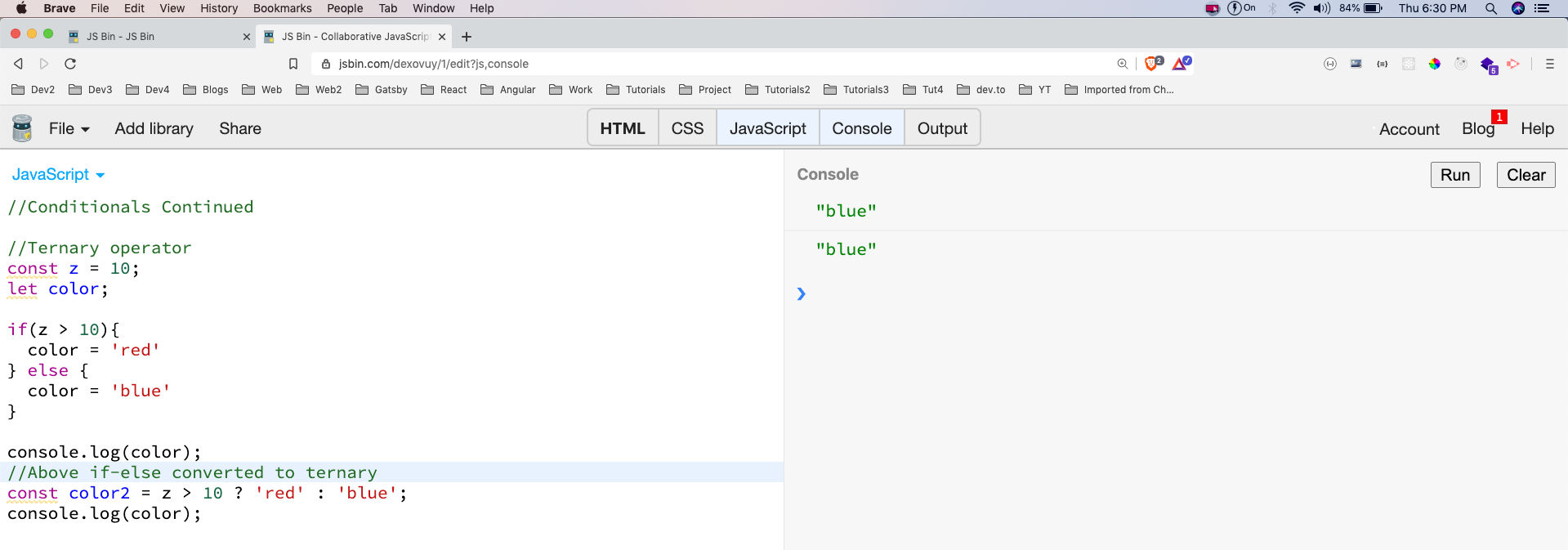Image resolution: width=1568 pixels, height=550 pixels.
Task: Open the People menu in the menu bar
Action: (x=345, y=8)
